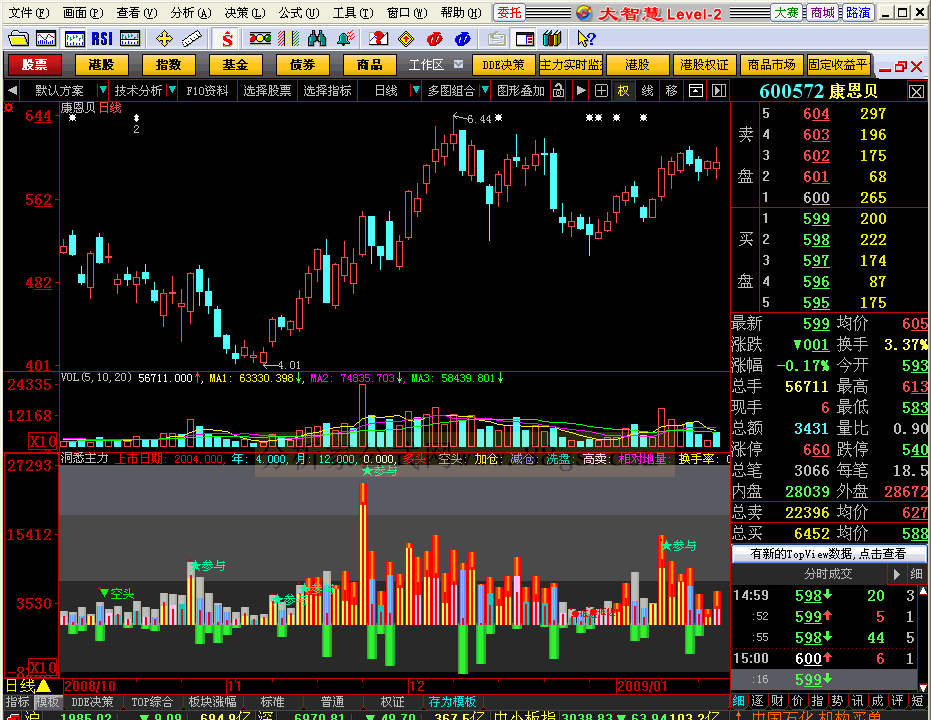Screen dimensions: 931x720
Task: Click the colored stripes pattern icon
Action: 289,39
